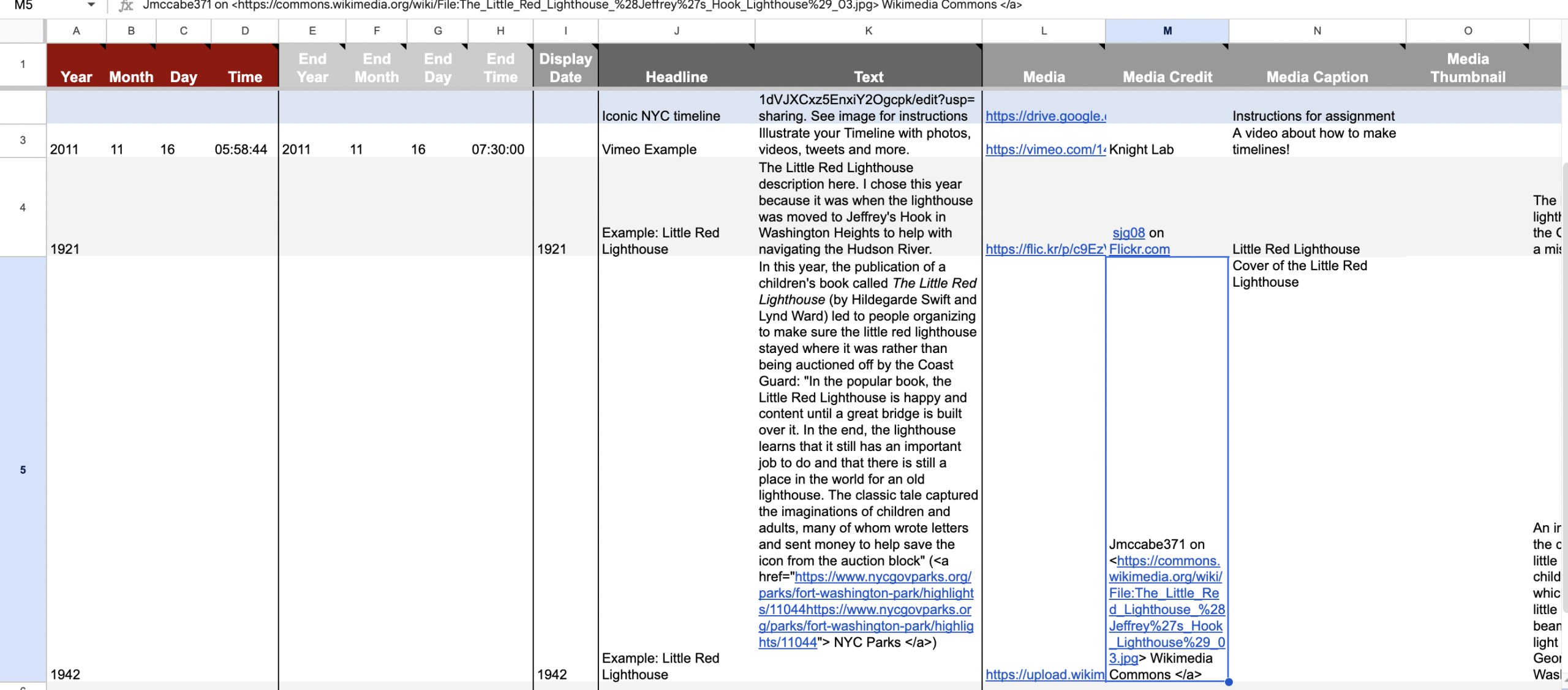Click the Name box showing M5

click(x=24, y=6)
